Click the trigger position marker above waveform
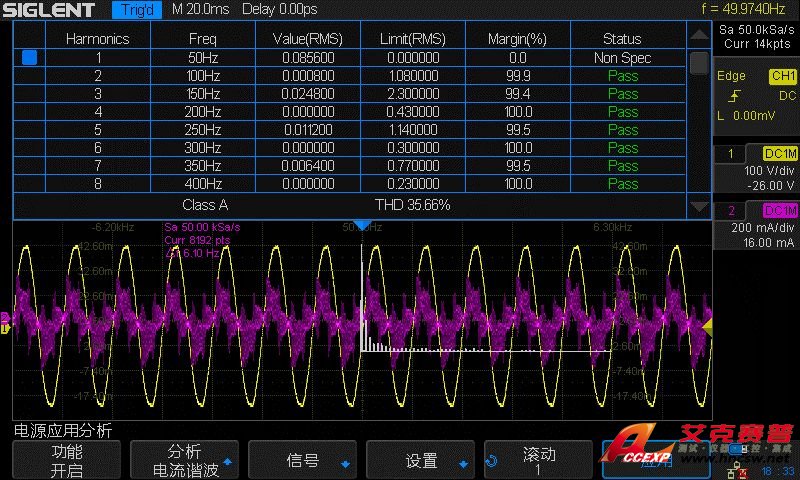The image size is (800, 480). click(363, 225)
